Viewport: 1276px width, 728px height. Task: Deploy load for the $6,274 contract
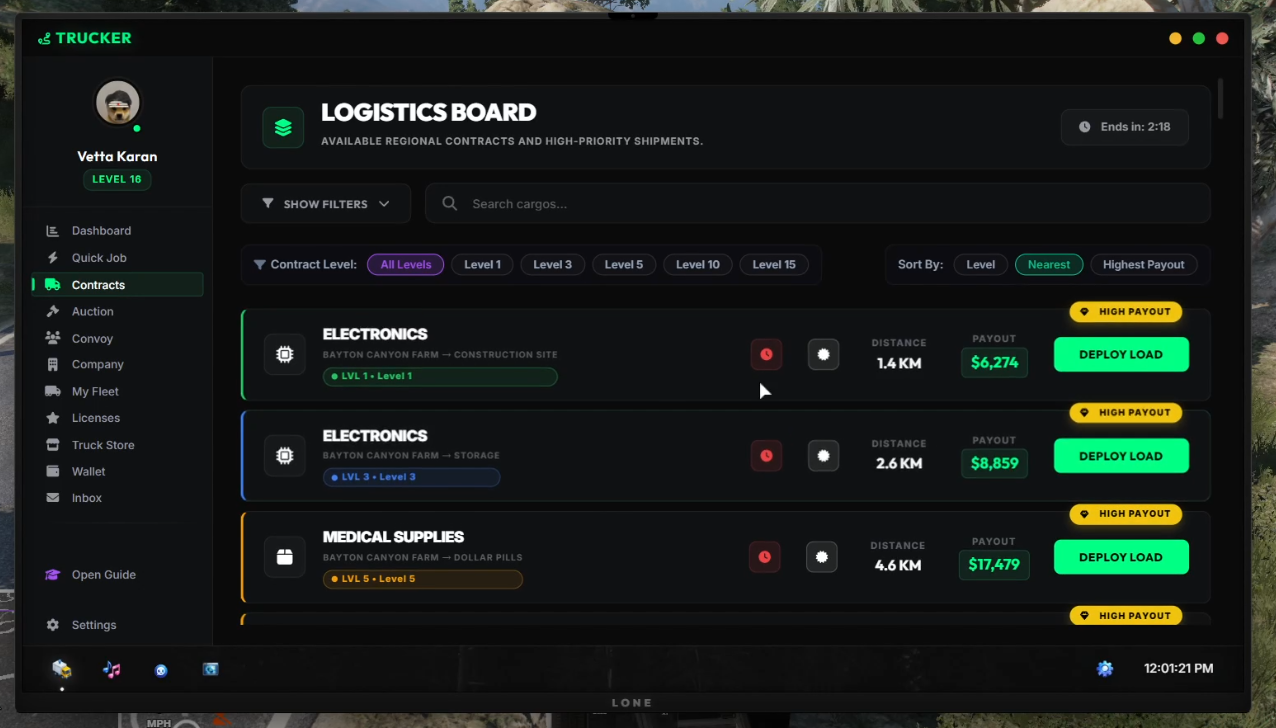pos(1121,355)
